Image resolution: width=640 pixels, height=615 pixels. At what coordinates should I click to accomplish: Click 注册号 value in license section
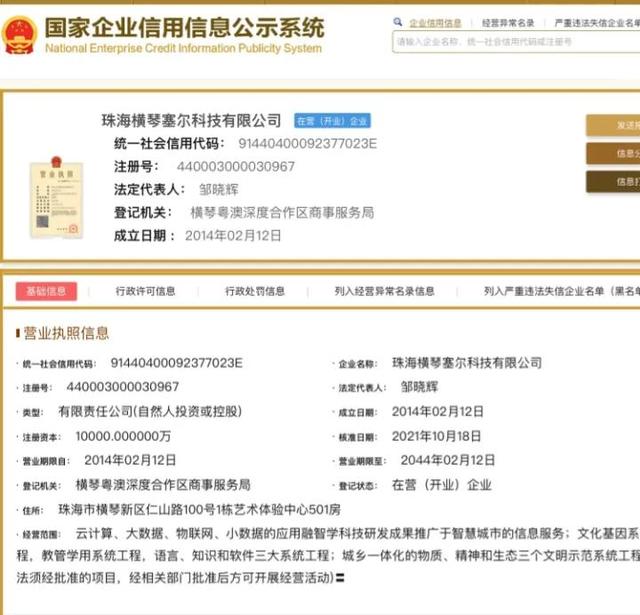123,387
